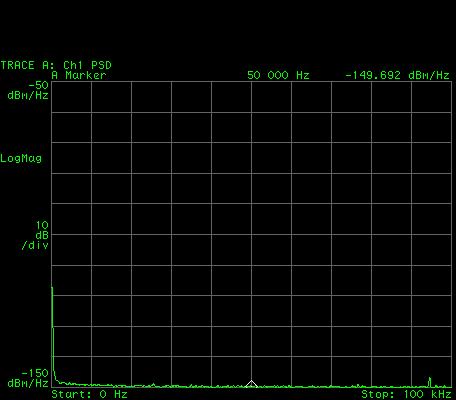Click the 'LogMag' axis format label
This screenshot has width=456, height=400.
click(x=21, y=158)
